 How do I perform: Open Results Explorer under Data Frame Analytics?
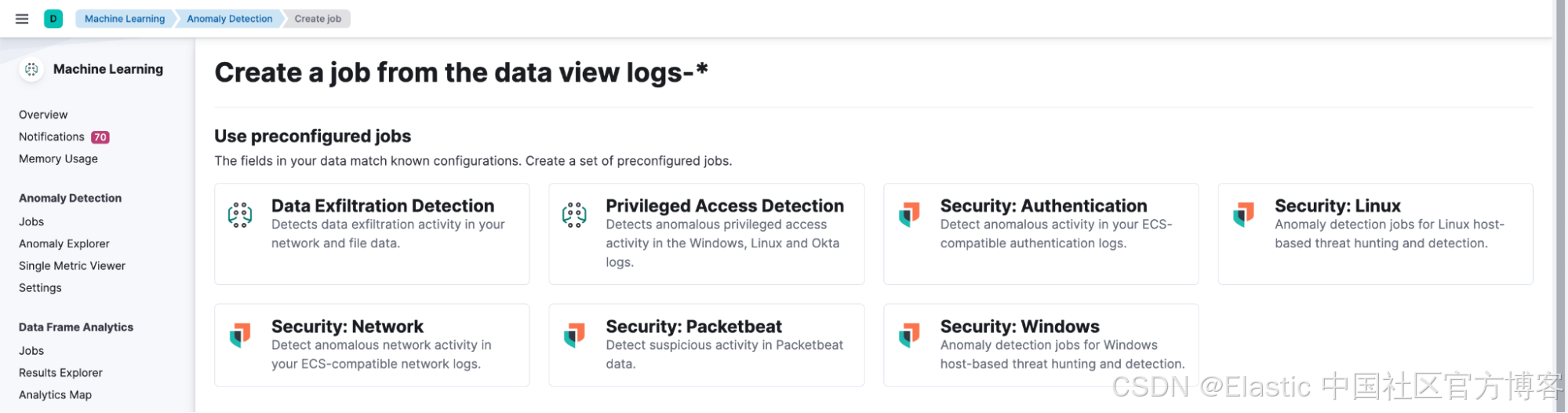(x=60, y=372)
